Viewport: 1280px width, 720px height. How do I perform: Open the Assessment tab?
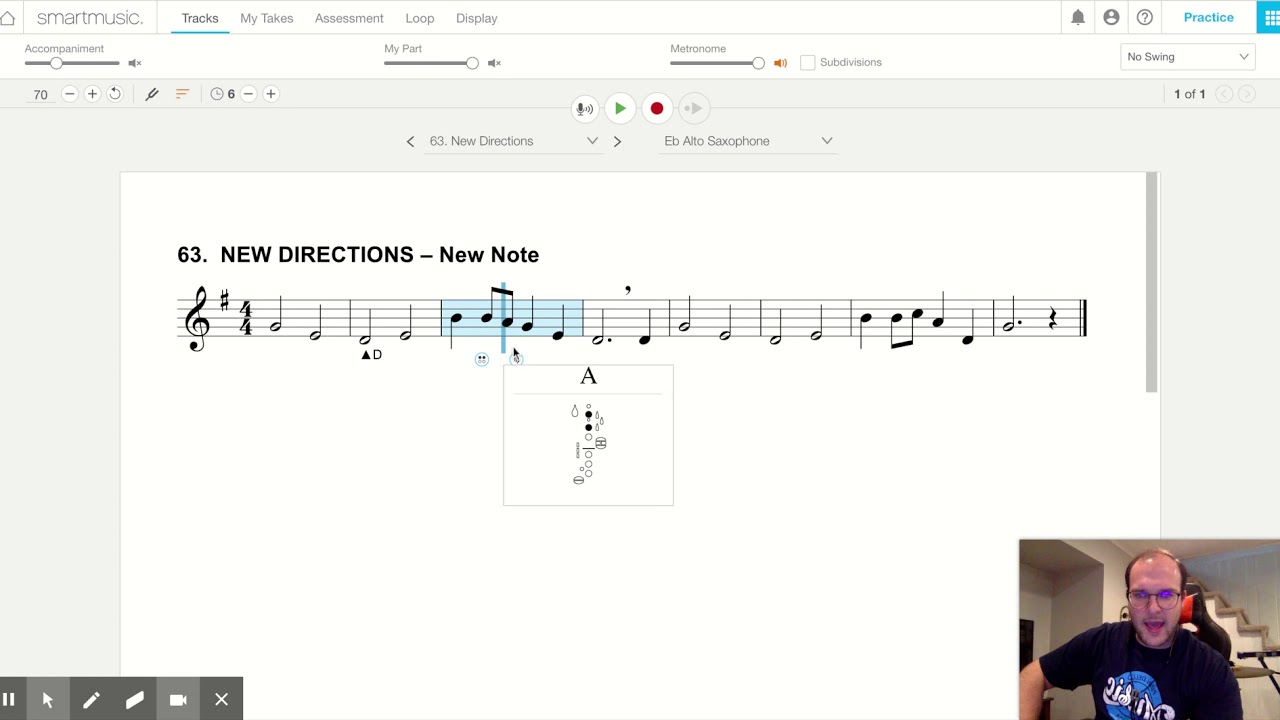pyautogui.click(x=349, y=18)
